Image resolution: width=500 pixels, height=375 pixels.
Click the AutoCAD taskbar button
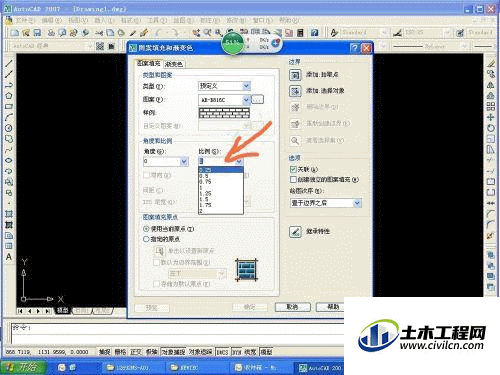(x=319, y=368)
